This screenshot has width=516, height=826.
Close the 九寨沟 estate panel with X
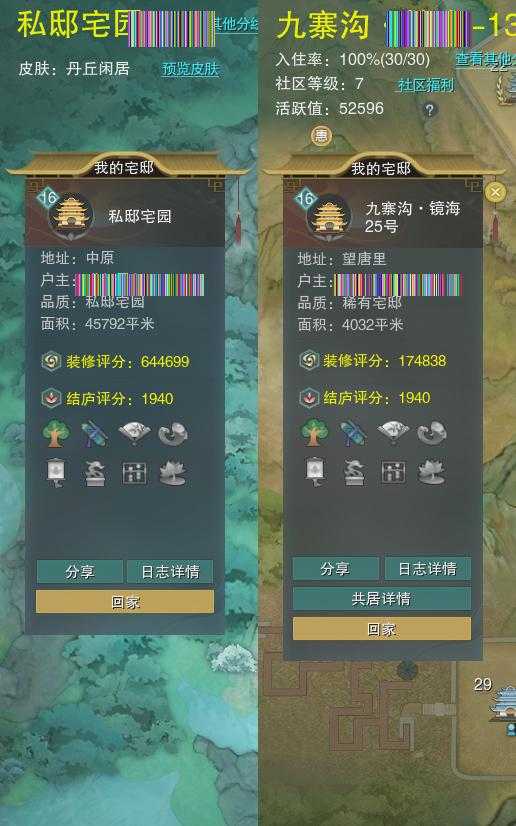point(494,192)
